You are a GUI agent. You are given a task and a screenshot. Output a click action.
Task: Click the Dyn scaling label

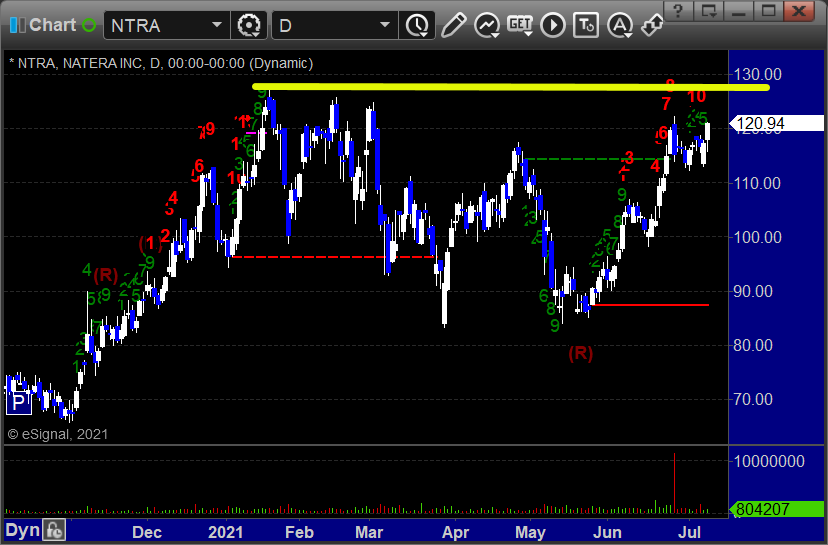click(22, 530)
